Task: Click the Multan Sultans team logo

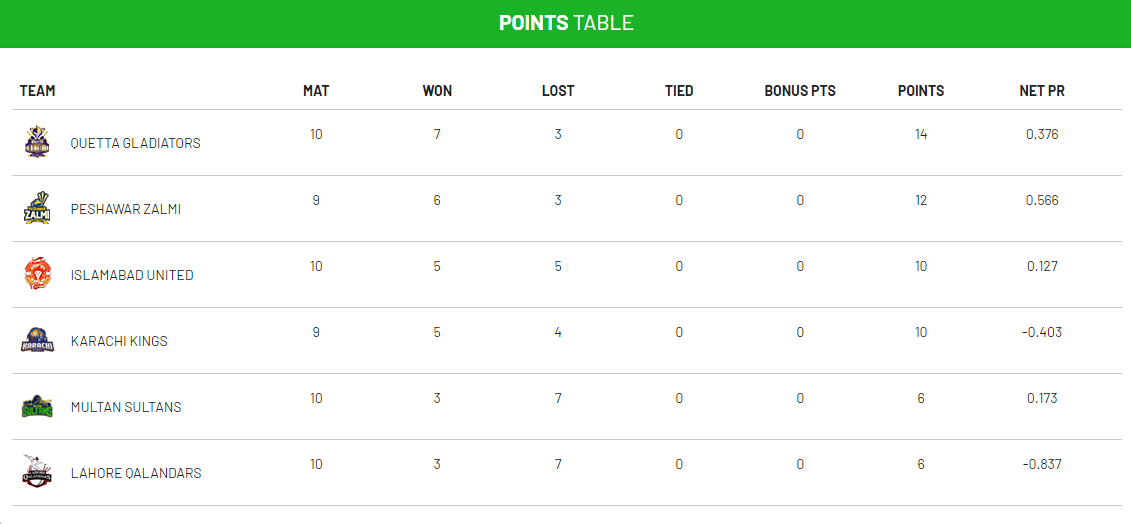Action: [x=37, y=406]
